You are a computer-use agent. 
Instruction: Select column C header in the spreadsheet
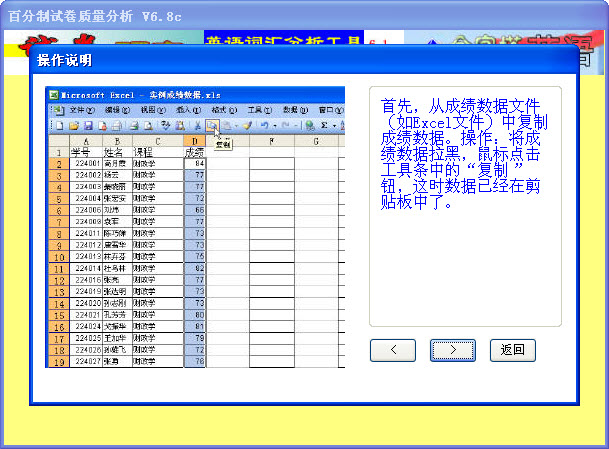click(158, 141)
